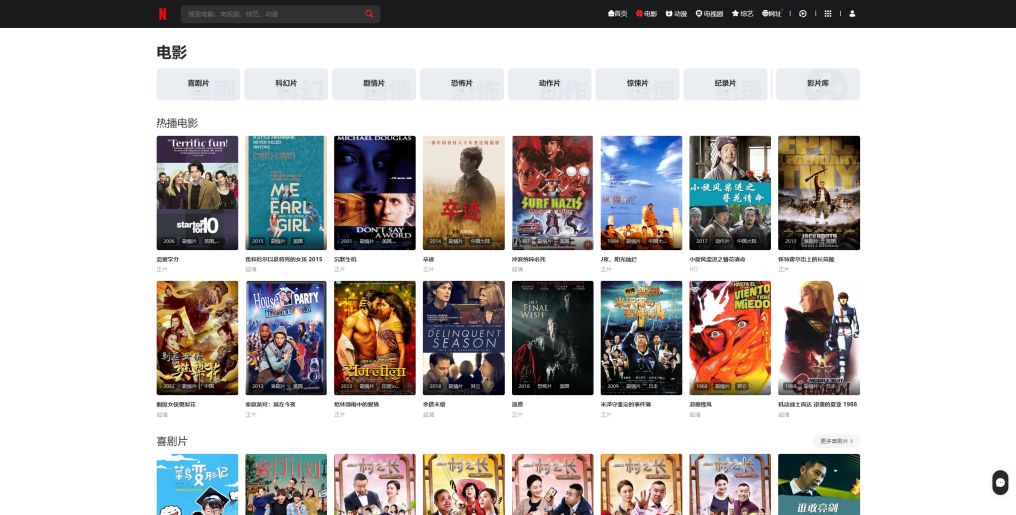Screen dimensions: 1016x515
Task: Open the watch history play icon
Action: (803, 14)
